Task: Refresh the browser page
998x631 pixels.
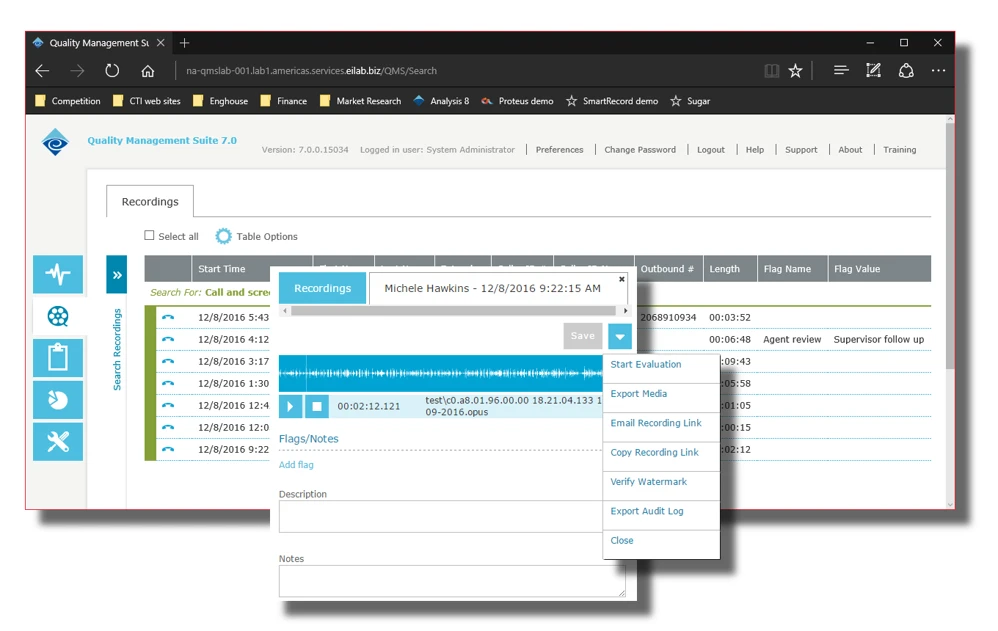Action: [x=112, y=71]
